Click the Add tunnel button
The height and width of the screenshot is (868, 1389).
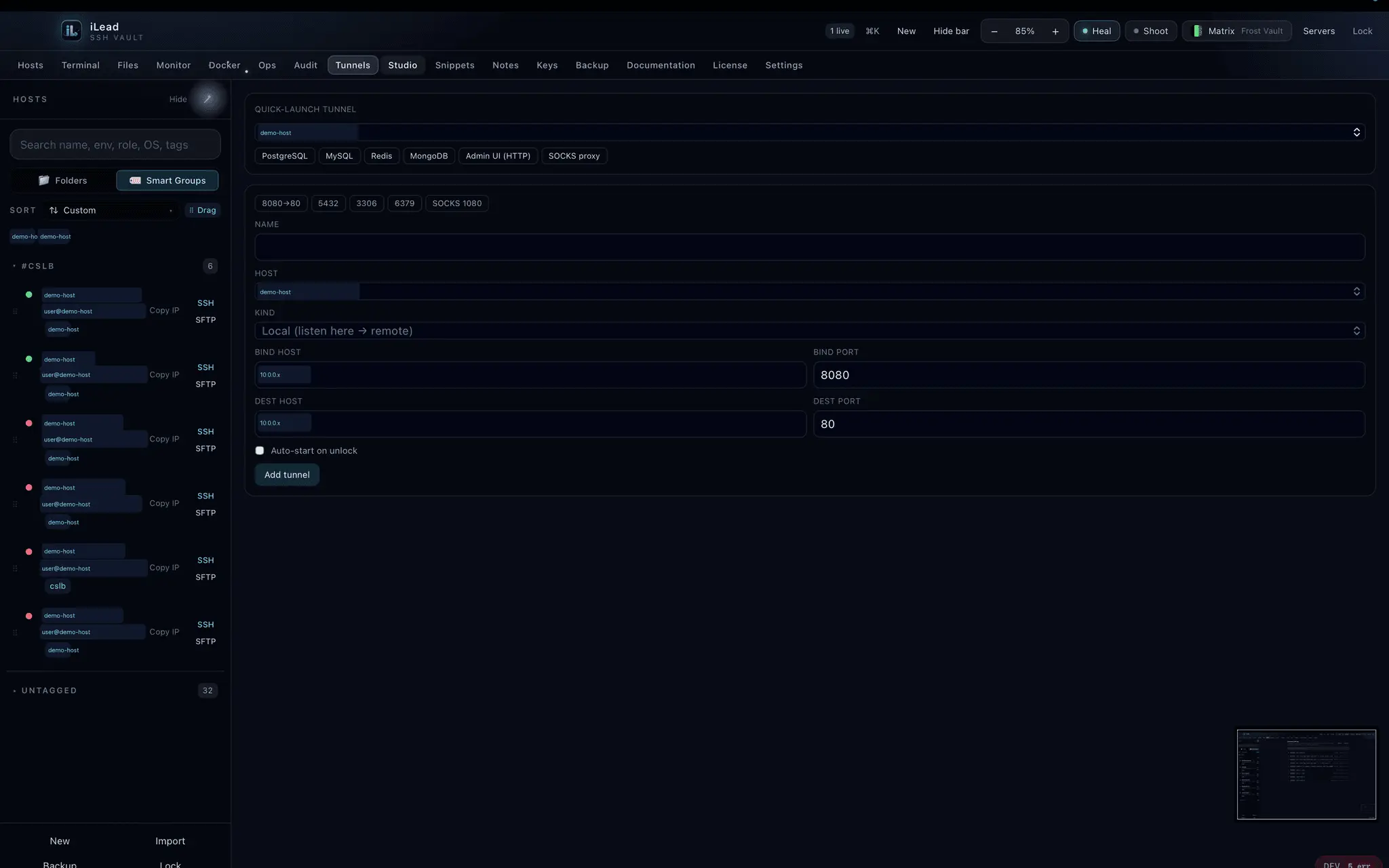287,475
